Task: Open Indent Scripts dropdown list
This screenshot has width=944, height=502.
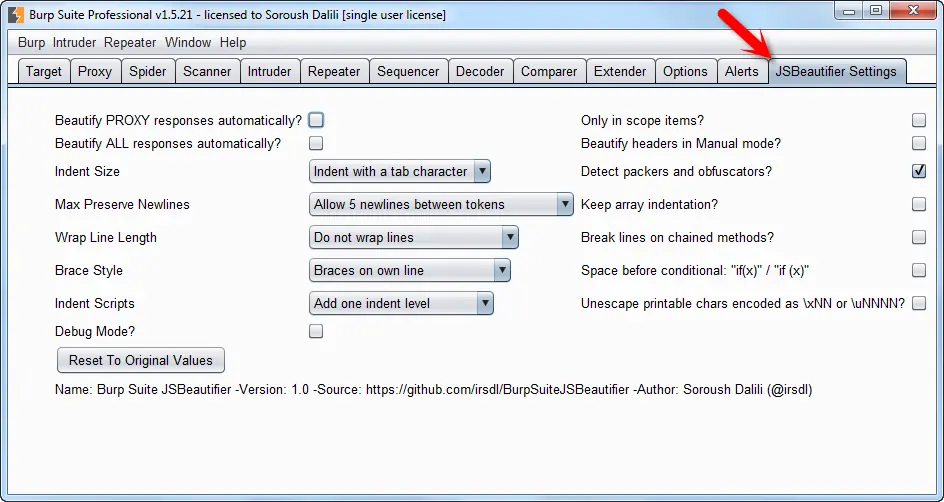Action: coord(401,303)
